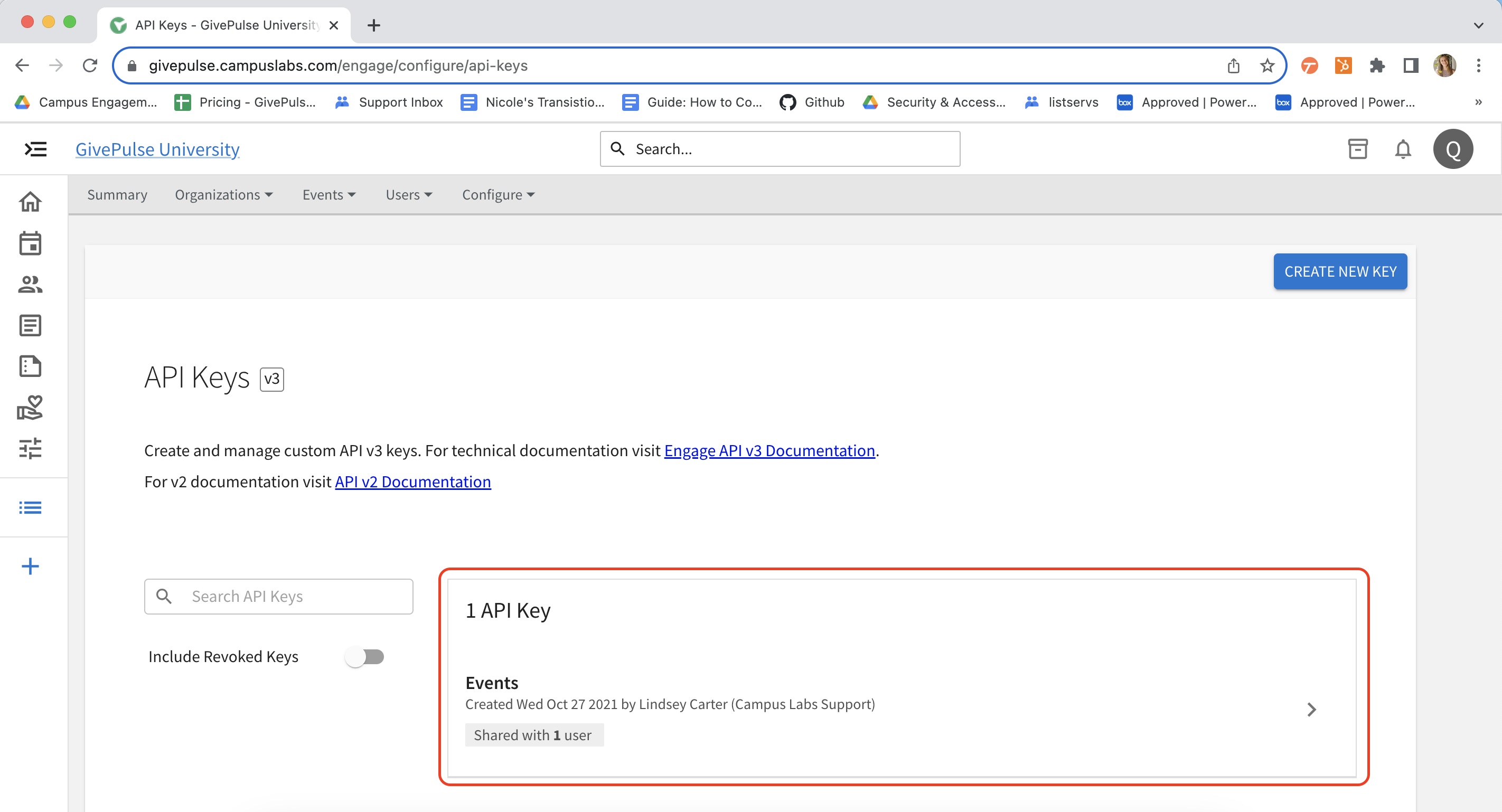
Task: Open the Forms document sidebar icon
Action: coord(30,366)
